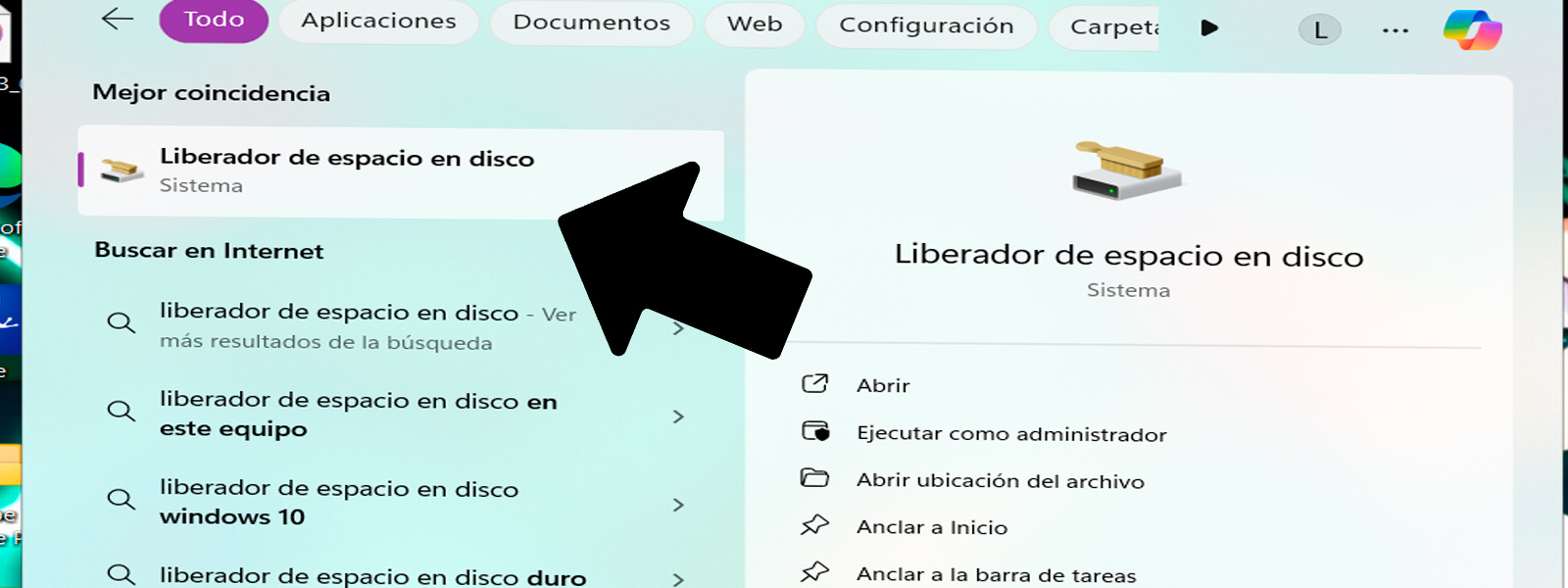Choose Abrir ubicación del archivo
Image resolution: width=1568 pixels, height=588 pixels.
coord(1001,481)
